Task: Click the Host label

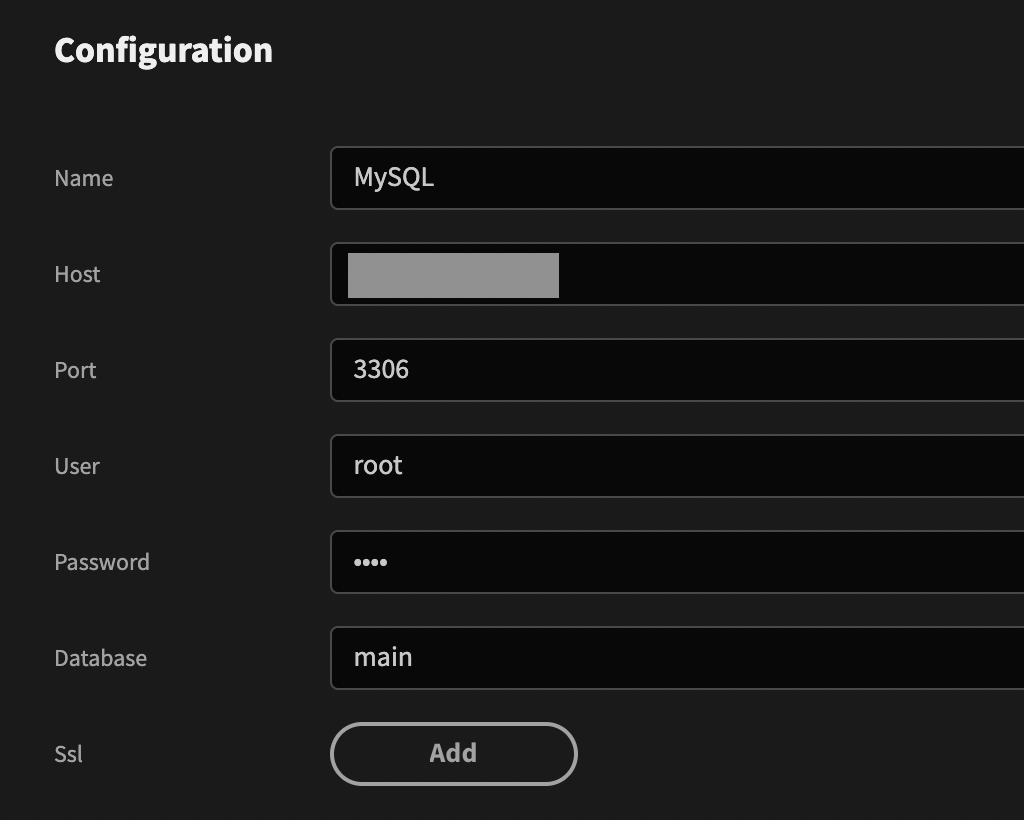Action: pos(77,274)
